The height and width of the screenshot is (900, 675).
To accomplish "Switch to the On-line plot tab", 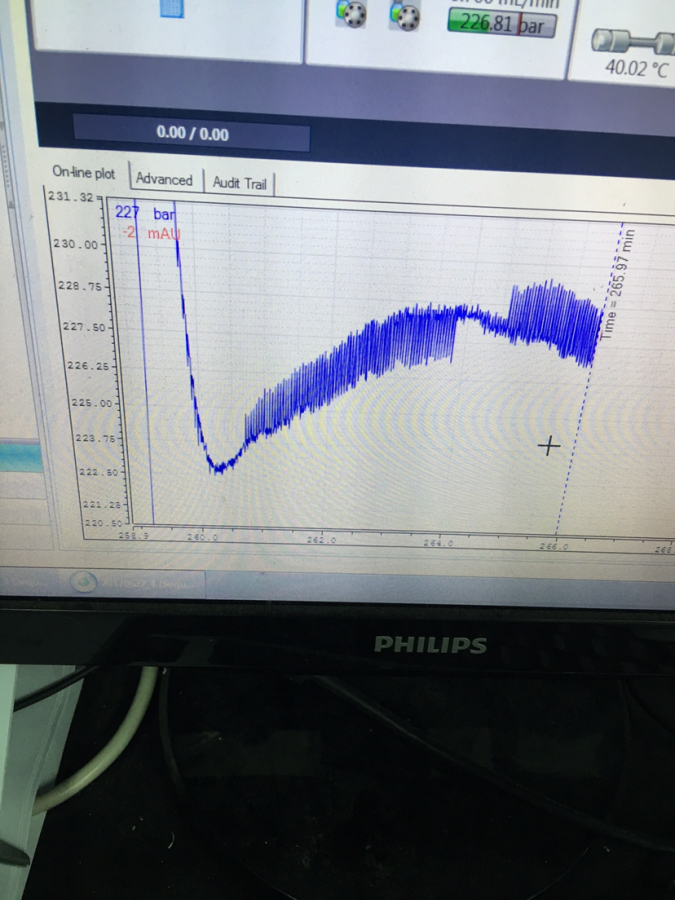I will coord(84,172).
